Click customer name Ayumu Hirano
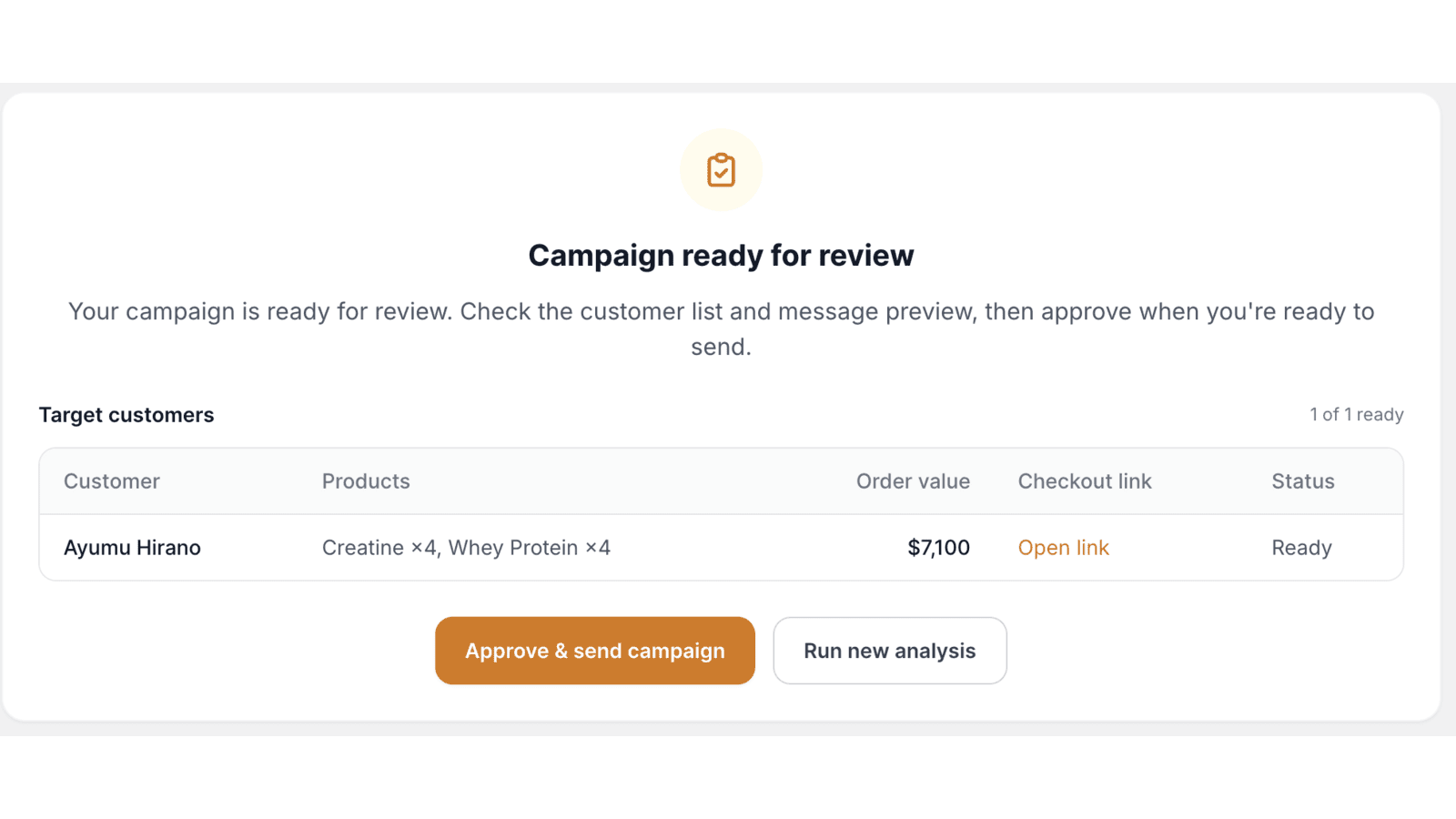The image size is (1456, 819). point(132,548)
